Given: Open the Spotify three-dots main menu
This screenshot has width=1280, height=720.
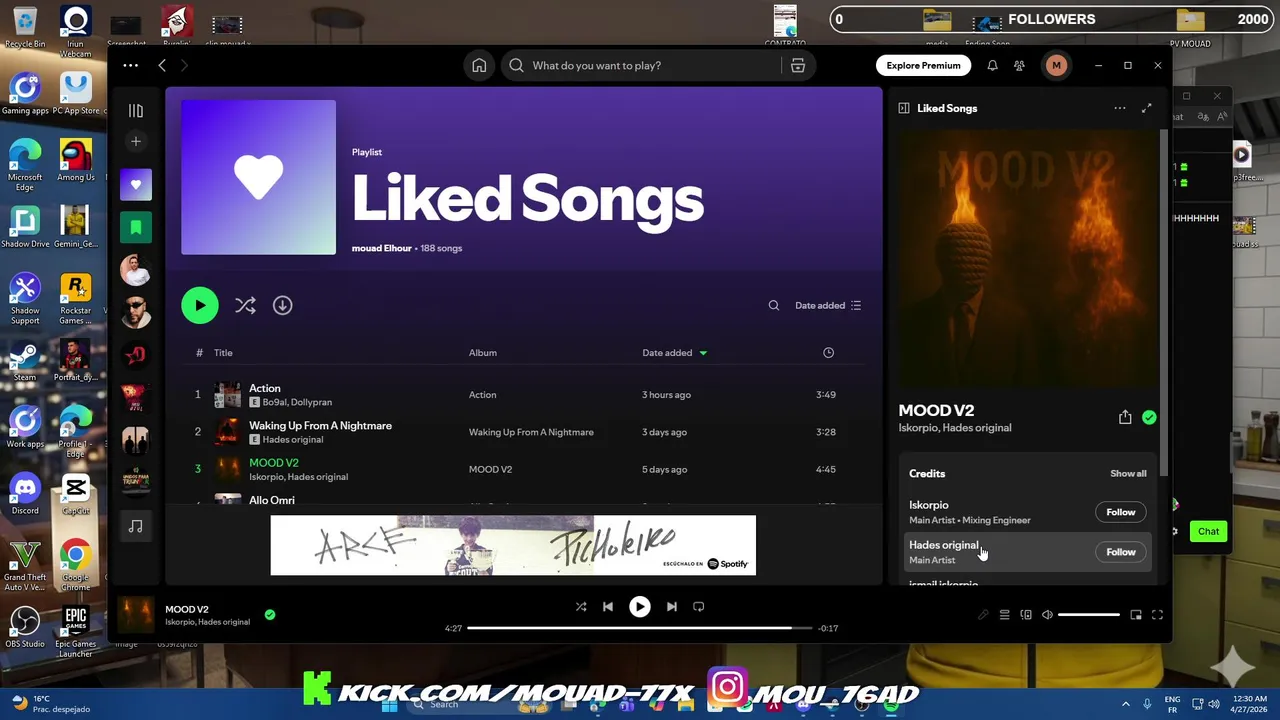Looking at the screenshot, I should [130, 65].
